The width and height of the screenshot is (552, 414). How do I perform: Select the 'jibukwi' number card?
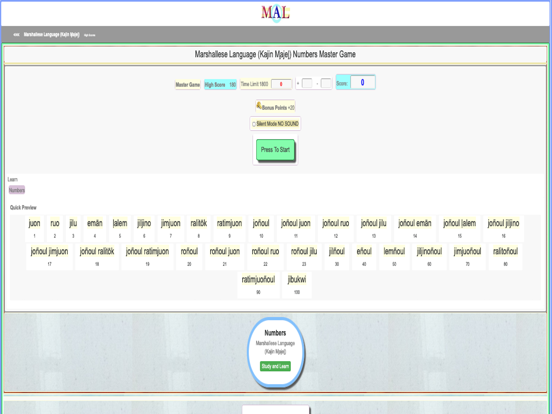tap(297, 285)
